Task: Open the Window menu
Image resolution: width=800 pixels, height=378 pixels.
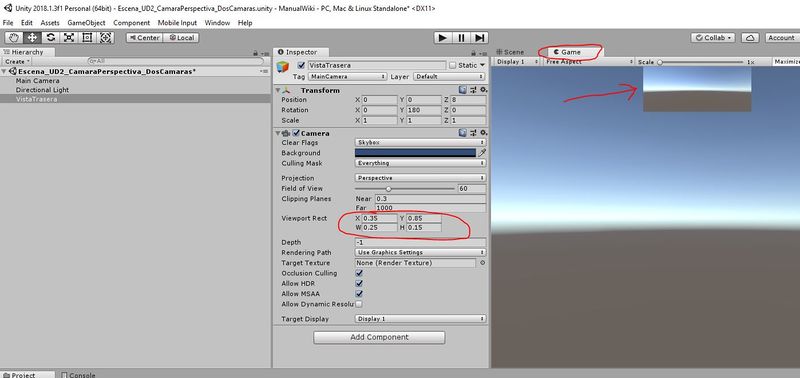Action: click(217, 23)
